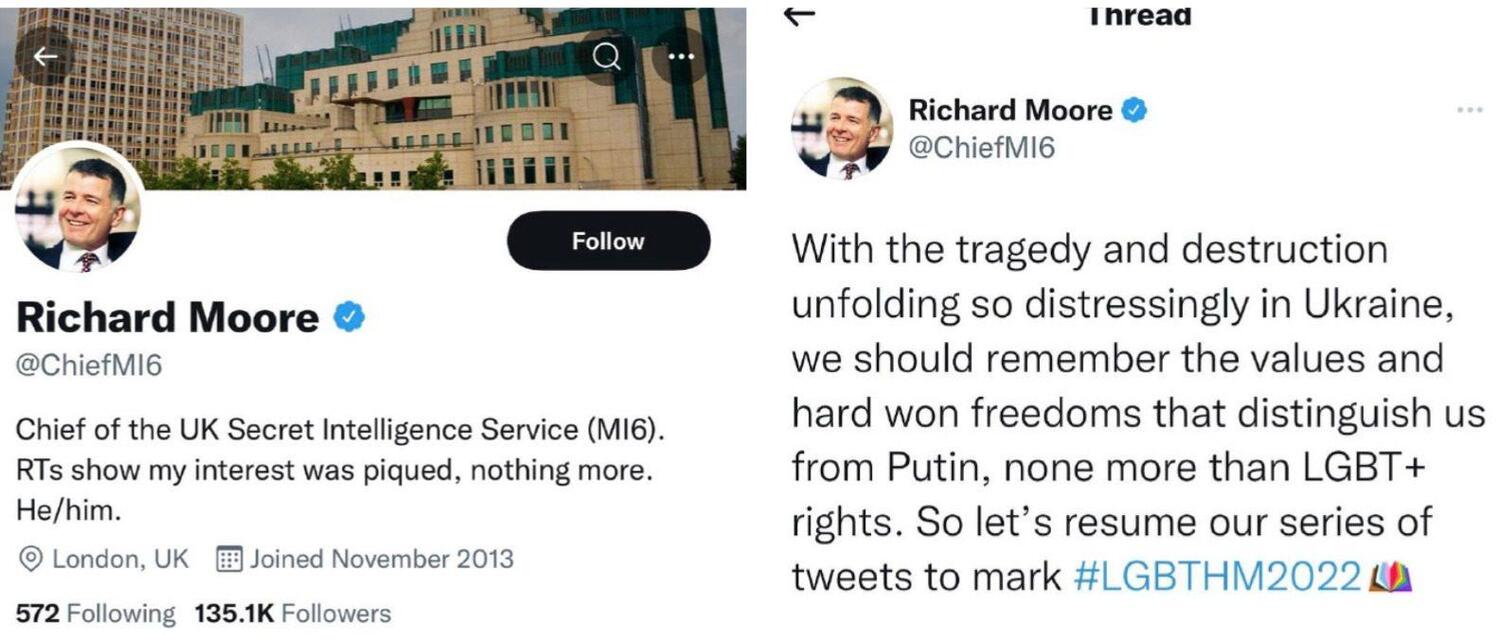This screenshot has height=642, width=1500.
Task: Click the verified badge in the thread tweet
Action: [1133, 111]
